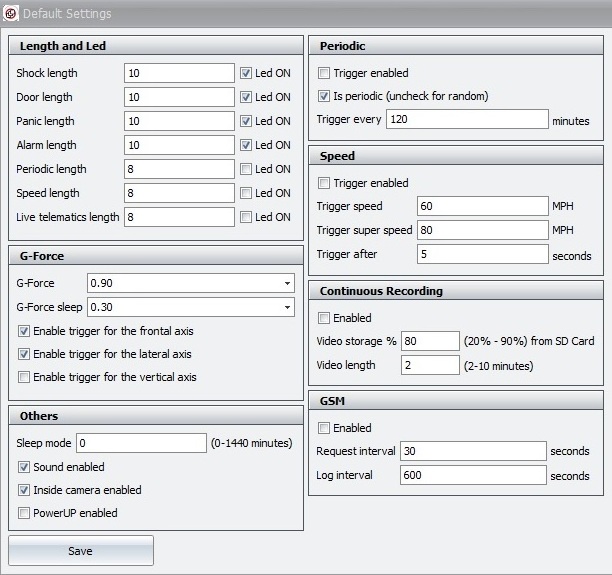
Task: Toggle Led ON for Panic length
Action: point(246,121)
